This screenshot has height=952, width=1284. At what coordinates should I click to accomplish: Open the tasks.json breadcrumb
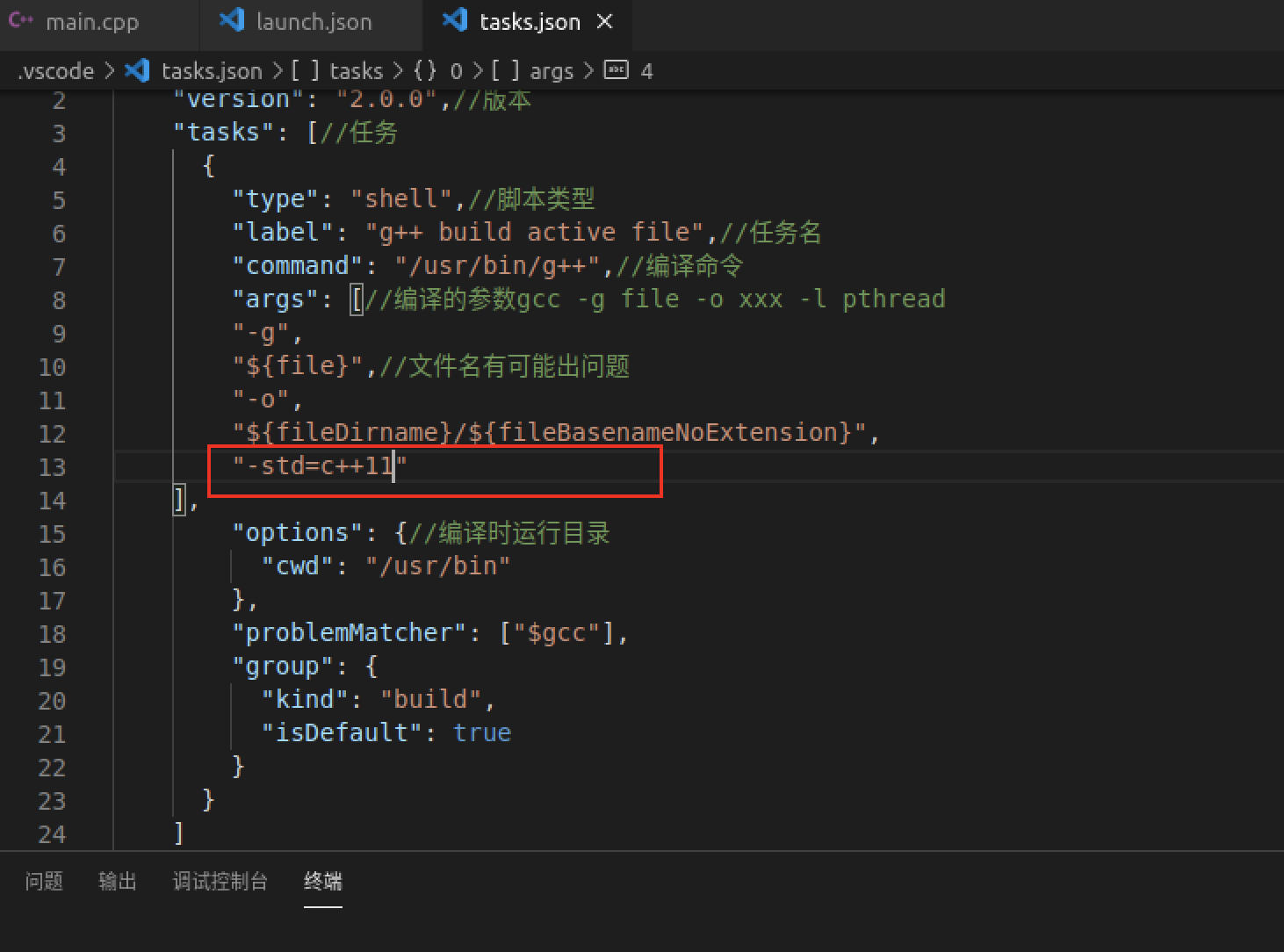click(x=212, y=71)
